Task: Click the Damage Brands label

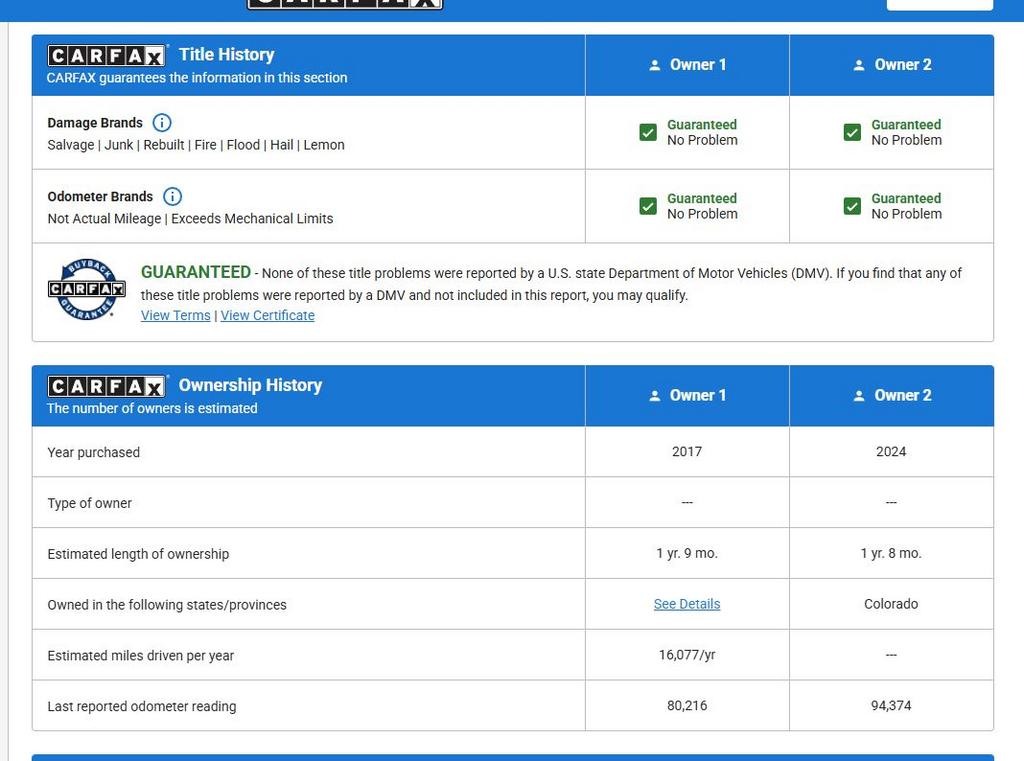Action: click(x=95, y=123)
